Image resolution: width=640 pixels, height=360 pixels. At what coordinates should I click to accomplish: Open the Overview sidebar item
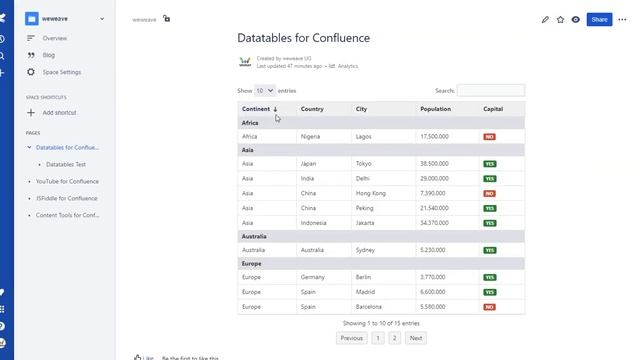tap(55, 38)
